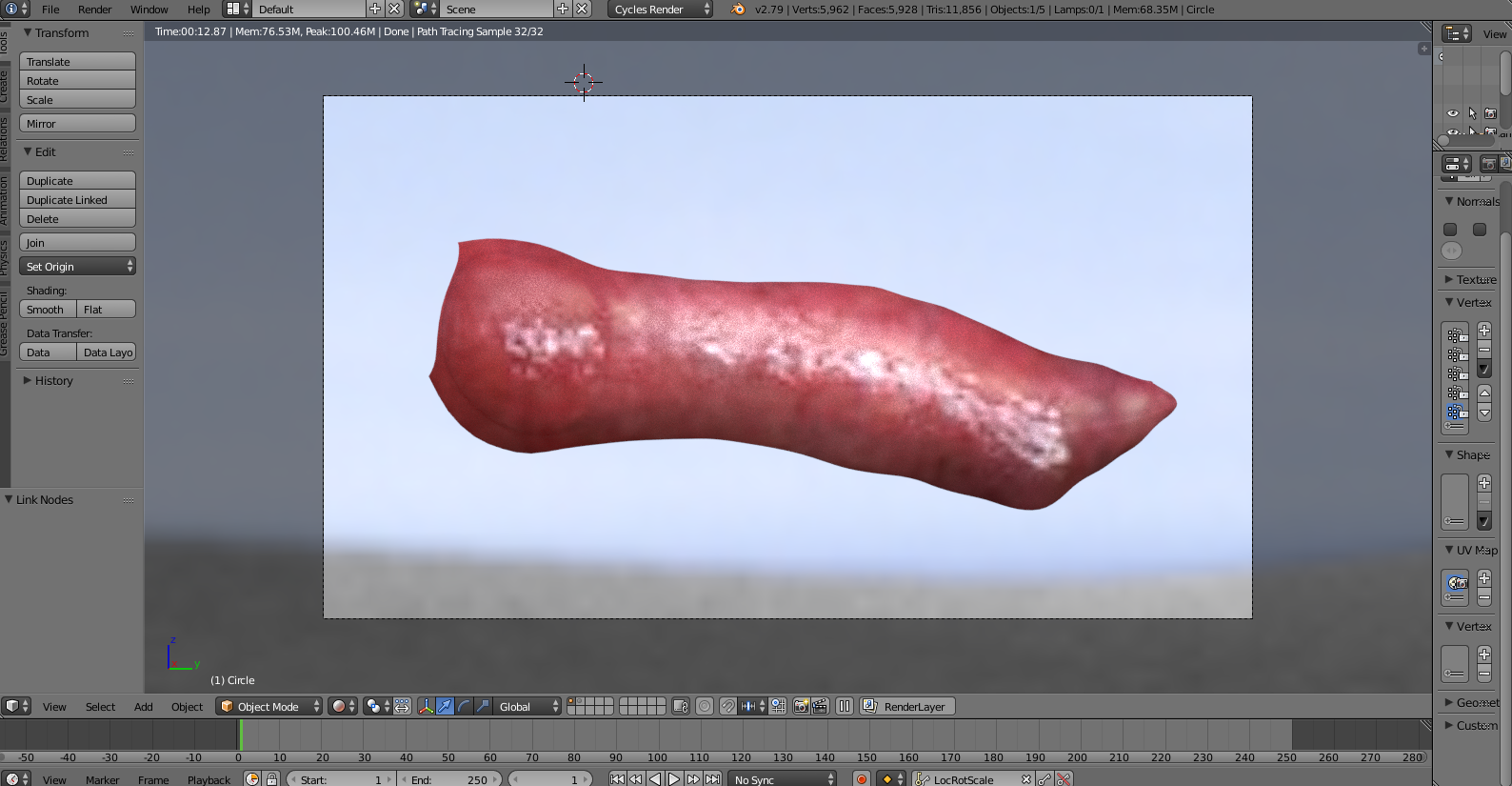
Task: Toggle the proportional editing circle button
Action: coord(705,706)
